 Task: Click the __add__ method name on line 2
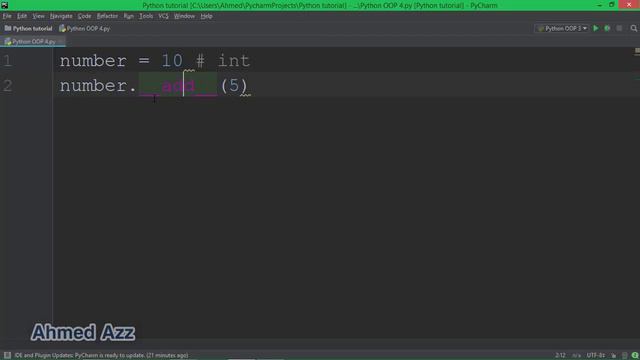coord(178,86)
